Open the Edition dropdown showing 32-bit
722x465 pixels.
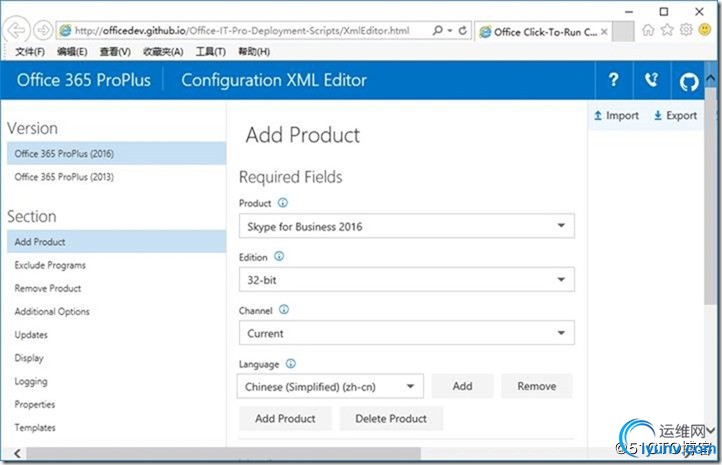pos(407,279)
